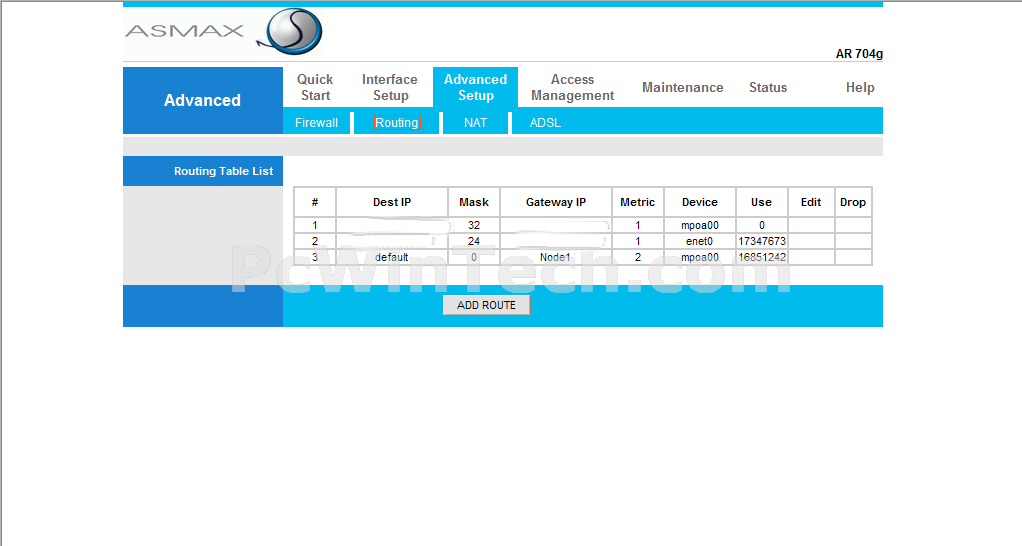The width and height of the screenshot is (1022, 546).
Task: Click the mask value 24
Action: (474, 241)
